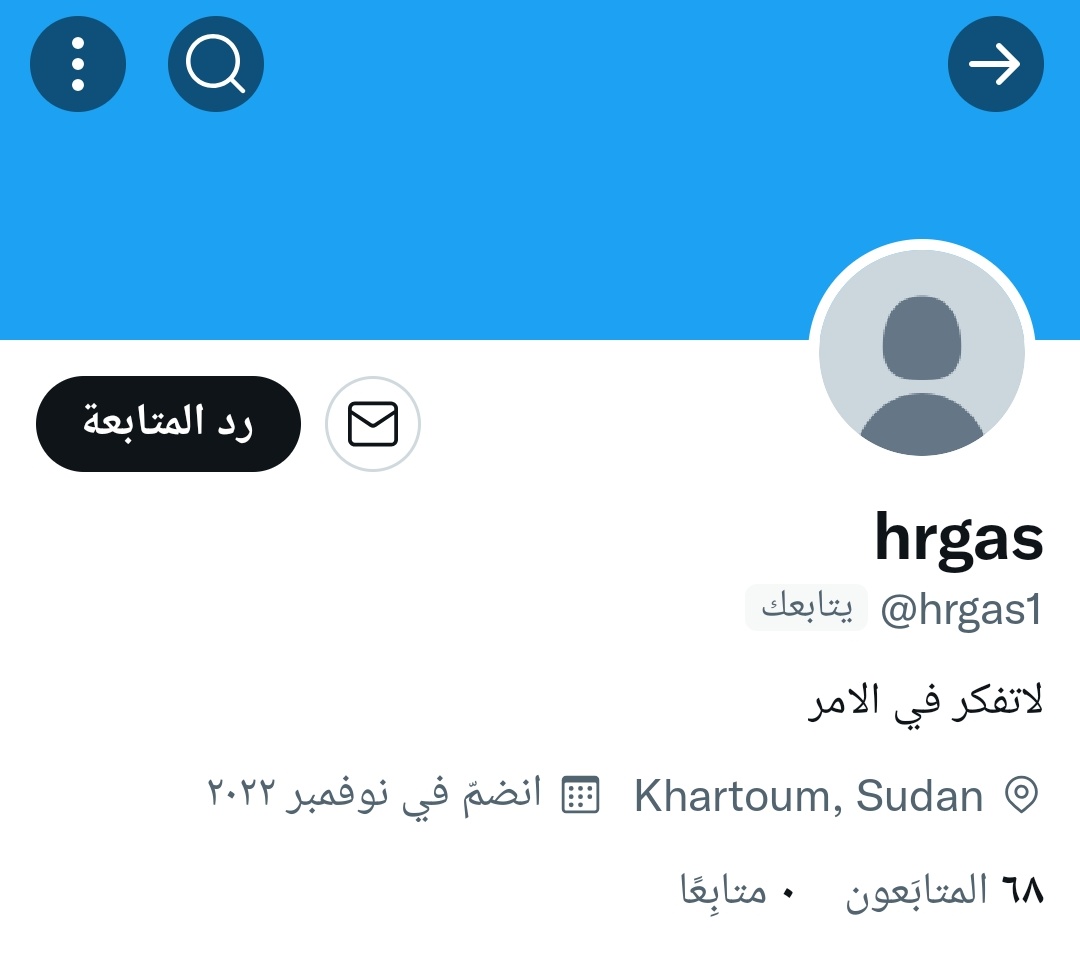Image resolution: width=1080 pixels, height=957 pixels.
Task: Send a message via the envelope icon
Action: (x=373, y=424)
